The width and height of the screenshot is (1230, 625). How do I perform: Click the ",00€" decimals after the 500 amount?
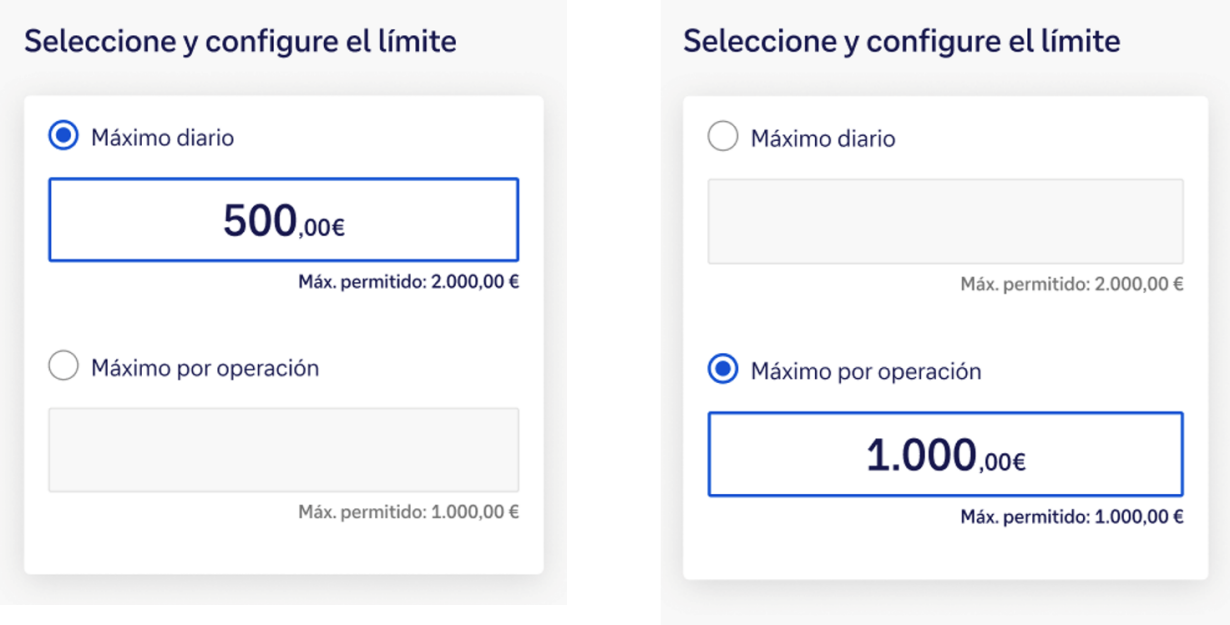322,229
